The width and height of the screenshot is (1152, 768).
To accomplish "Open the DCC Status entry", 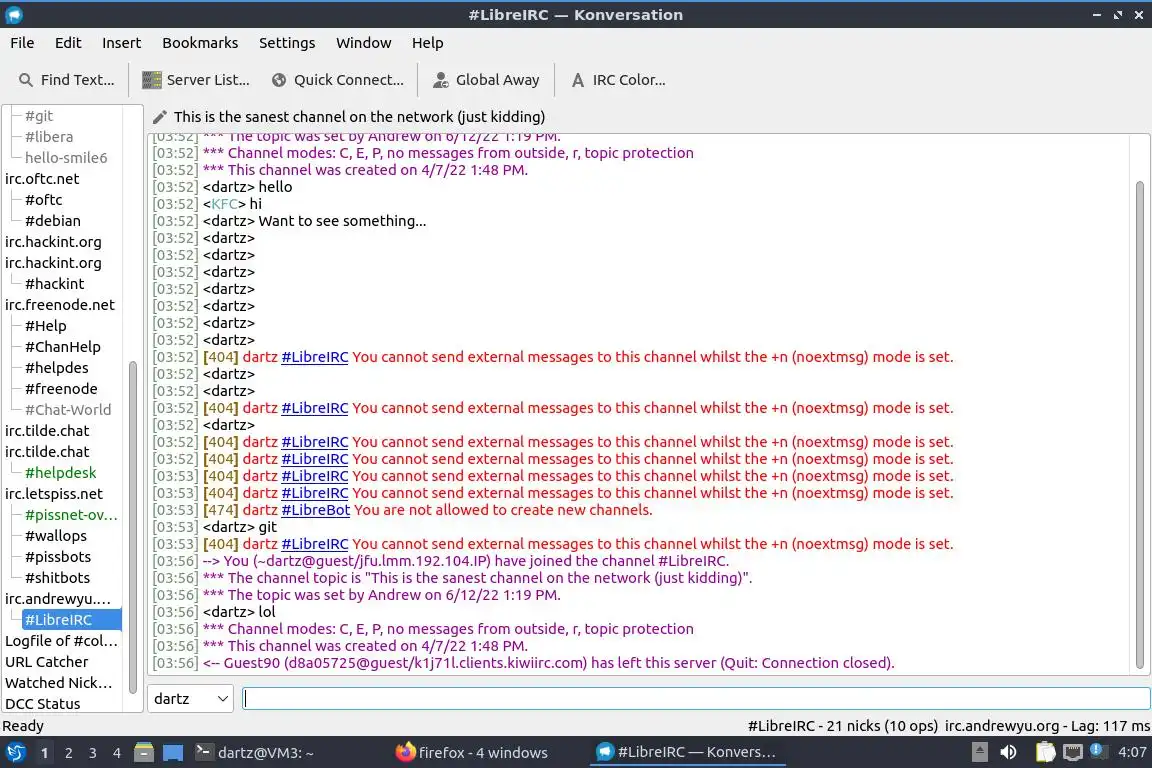I will point(43,704).
